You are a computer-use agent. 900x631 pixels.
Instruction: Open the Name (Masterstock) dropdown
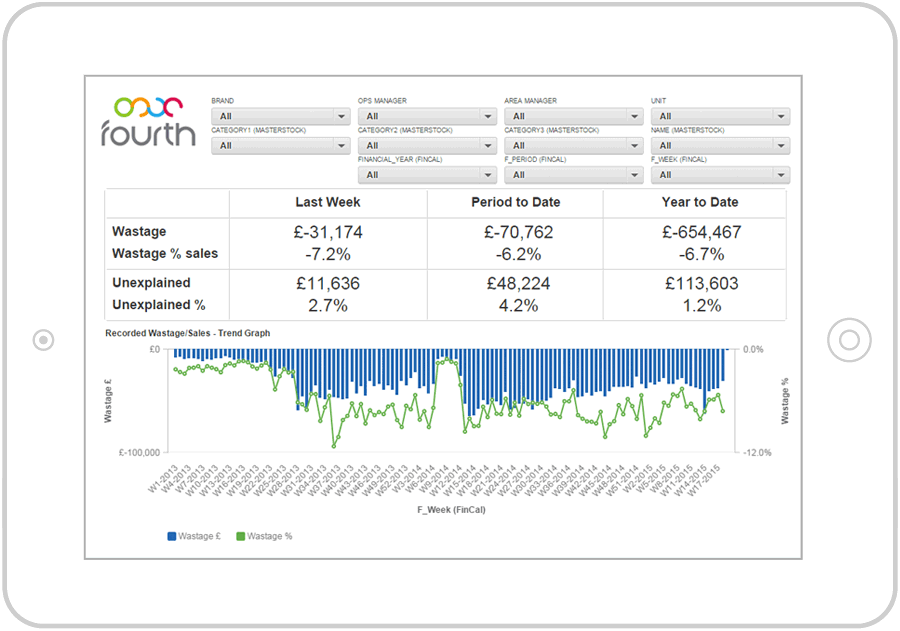click(x=720, y=146)
